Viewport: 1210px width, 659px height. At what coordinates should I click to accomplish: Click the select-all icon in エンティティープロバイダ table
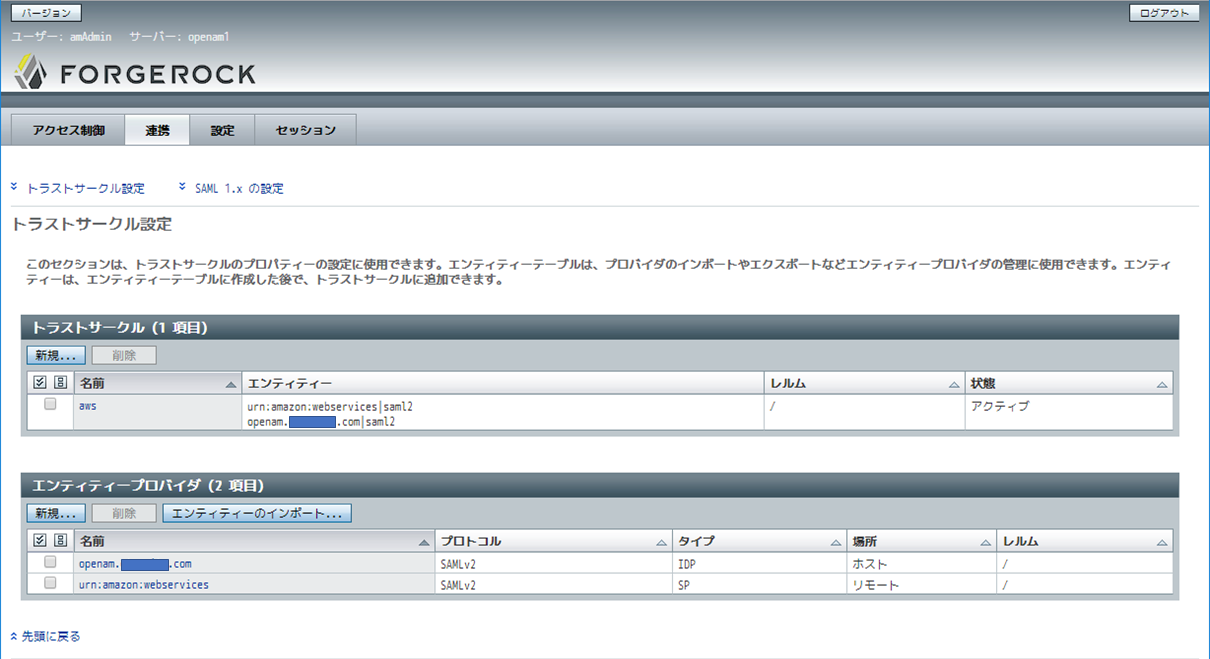pyautogui.click(x=37, y=540)
